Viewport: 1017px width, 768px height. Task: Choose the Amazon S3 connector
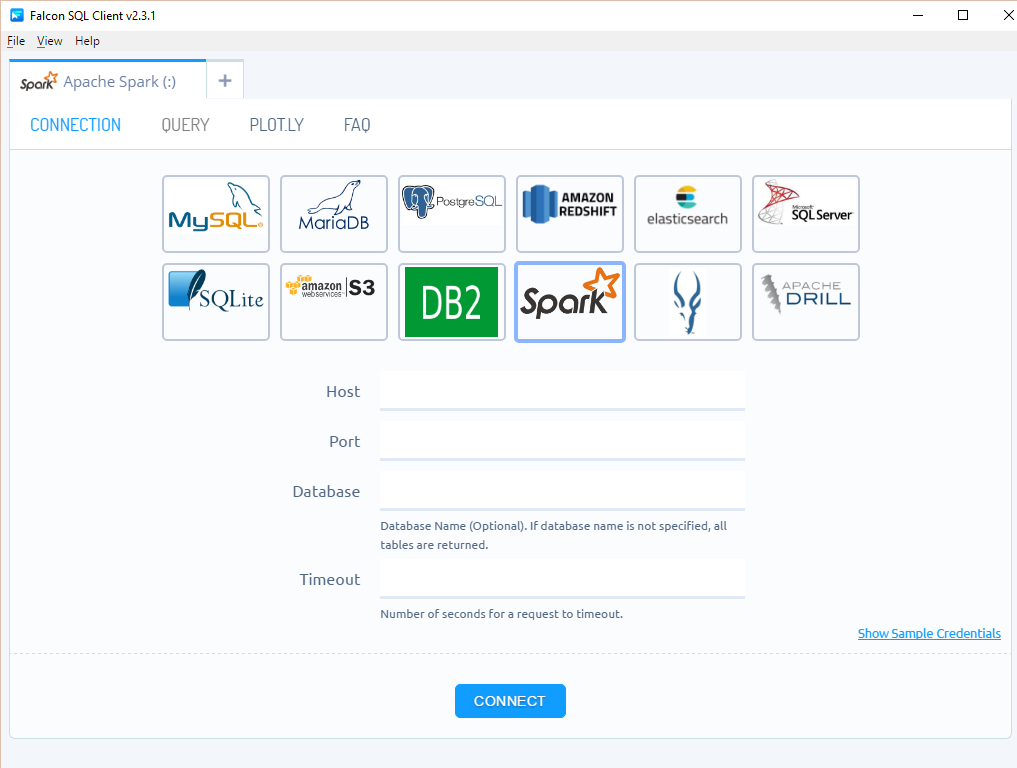point(334,302)
